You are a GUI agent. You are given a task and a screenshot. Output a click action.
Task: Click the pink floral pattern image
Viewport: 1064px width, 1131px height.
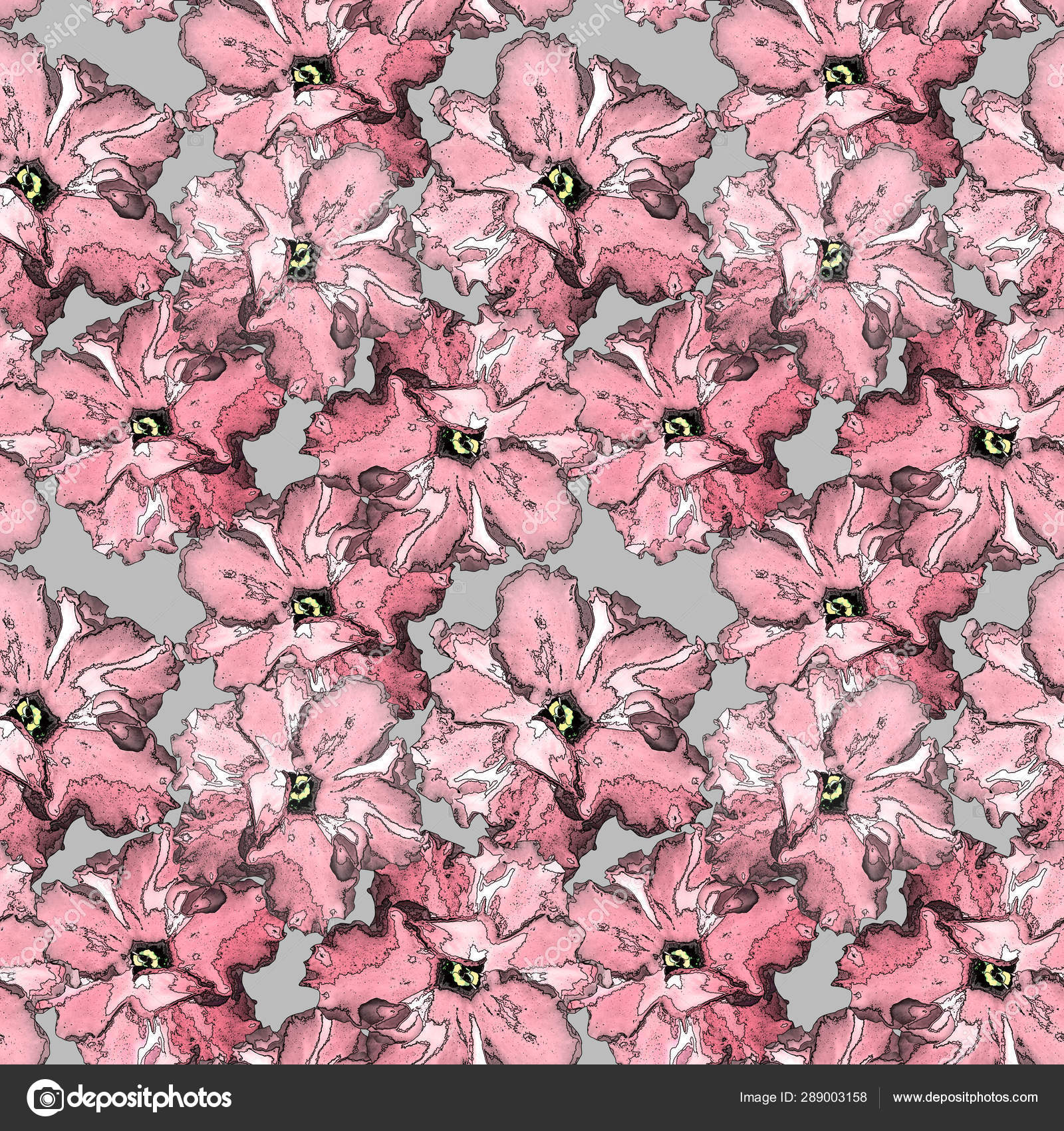[x=532, y=532]
